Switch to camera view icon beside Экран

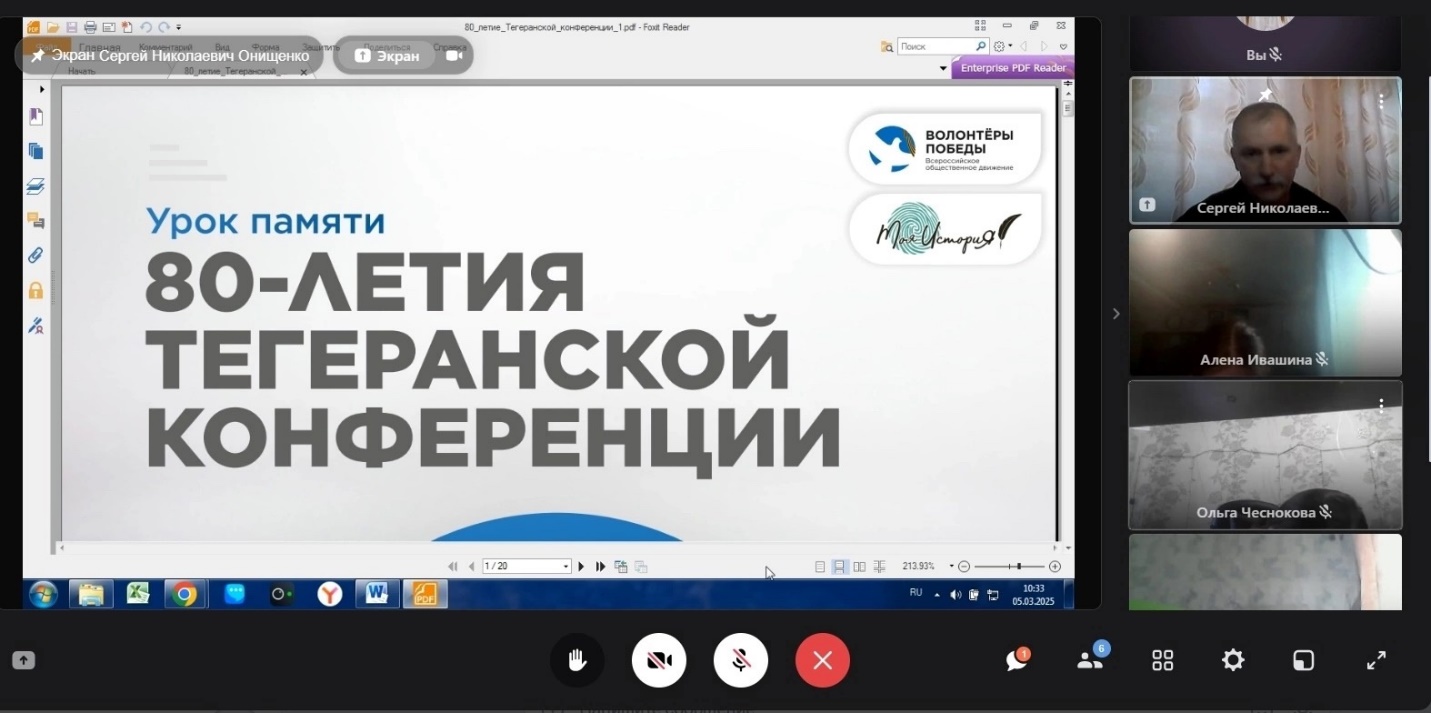pyautogui.click(x=454, y=56)
